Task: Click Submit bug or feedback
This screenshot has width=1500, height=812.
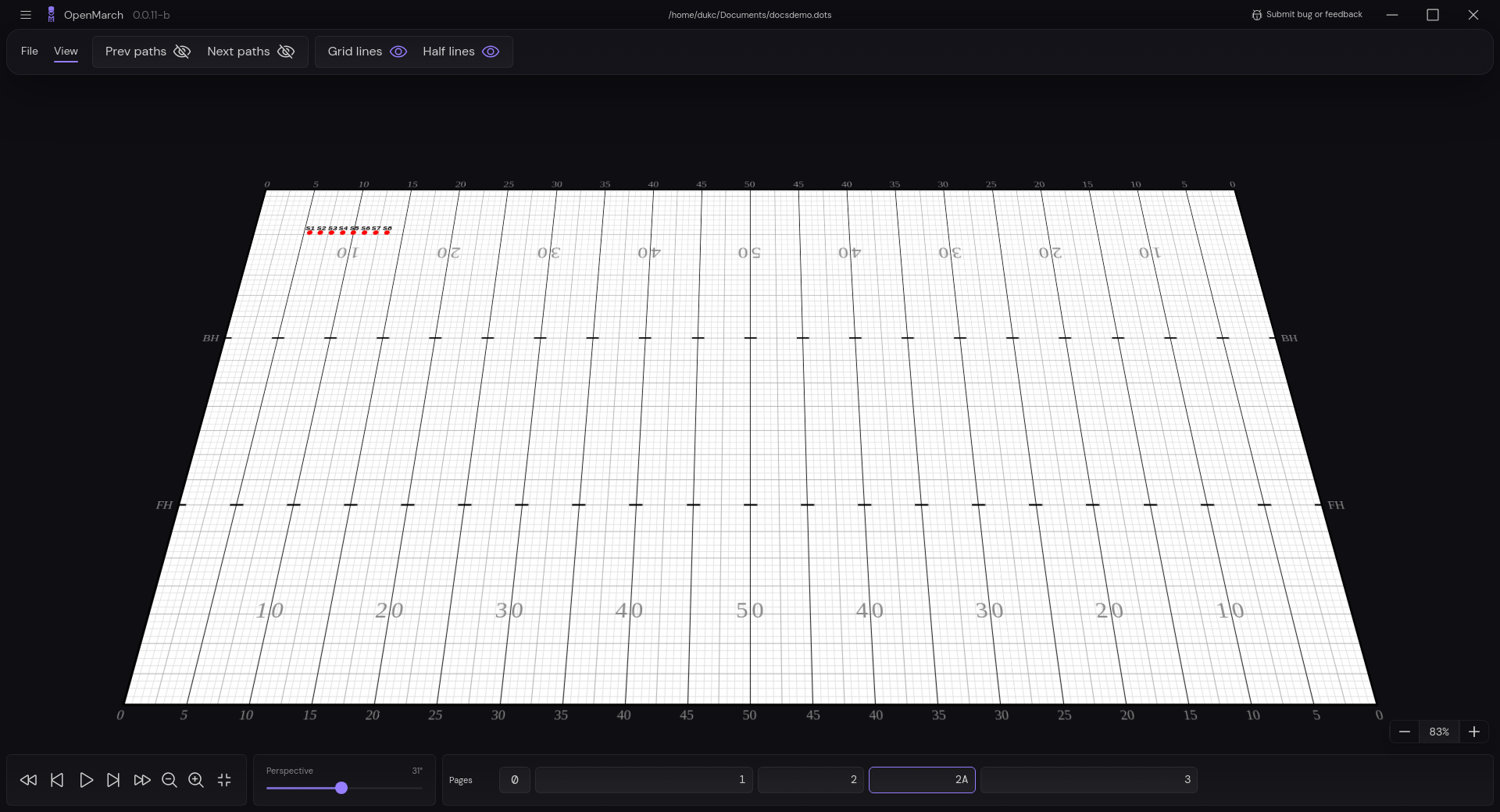Action: point(1313,14)
